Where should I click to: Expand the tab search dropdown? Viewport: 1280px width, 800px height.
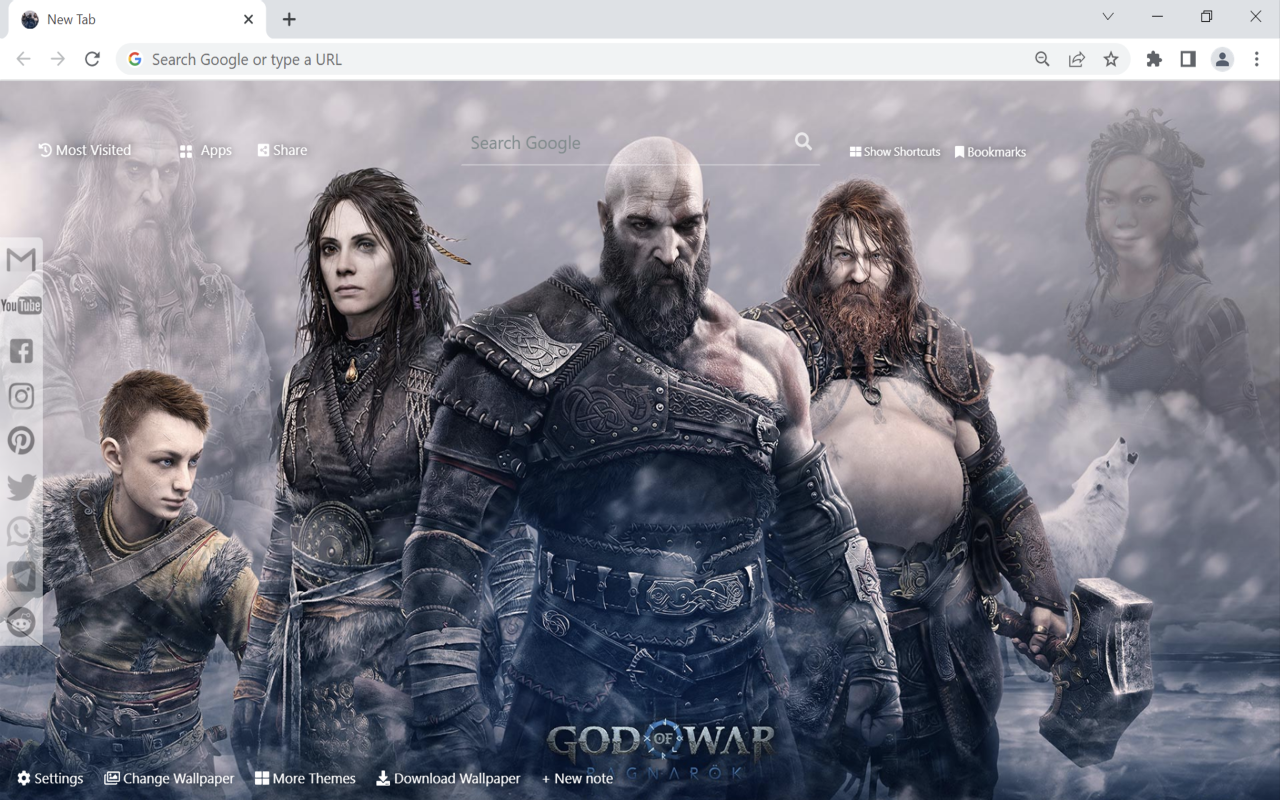coord(1108,17)
